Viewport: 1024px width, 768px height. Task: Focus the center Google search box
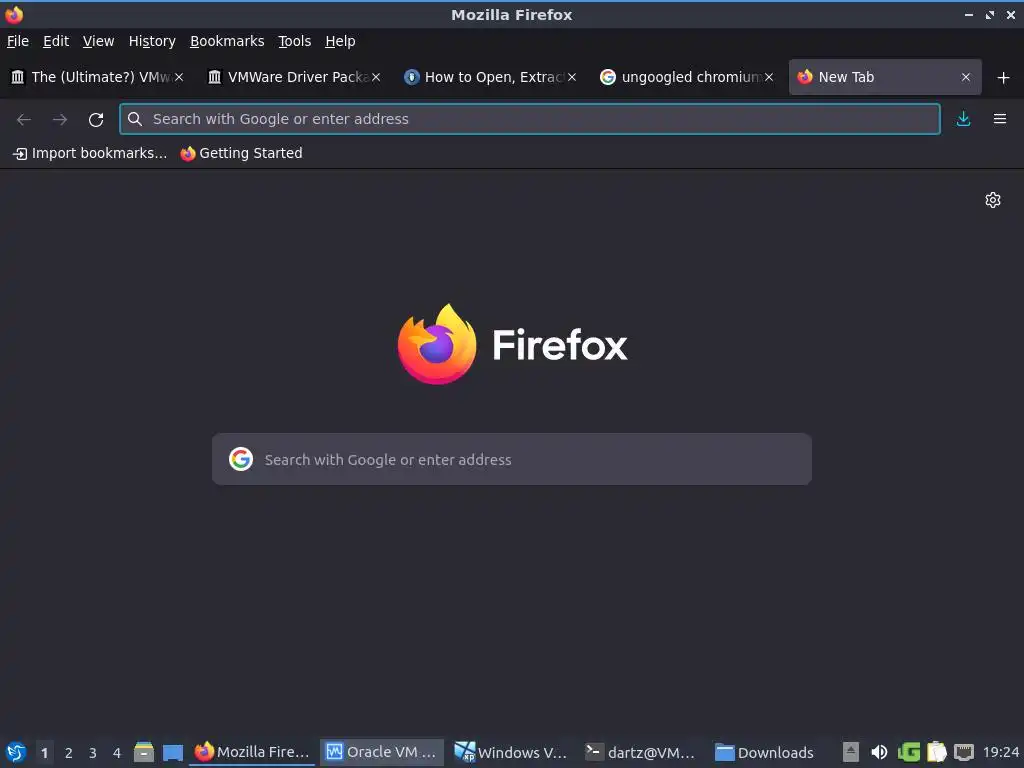[512, 459]
